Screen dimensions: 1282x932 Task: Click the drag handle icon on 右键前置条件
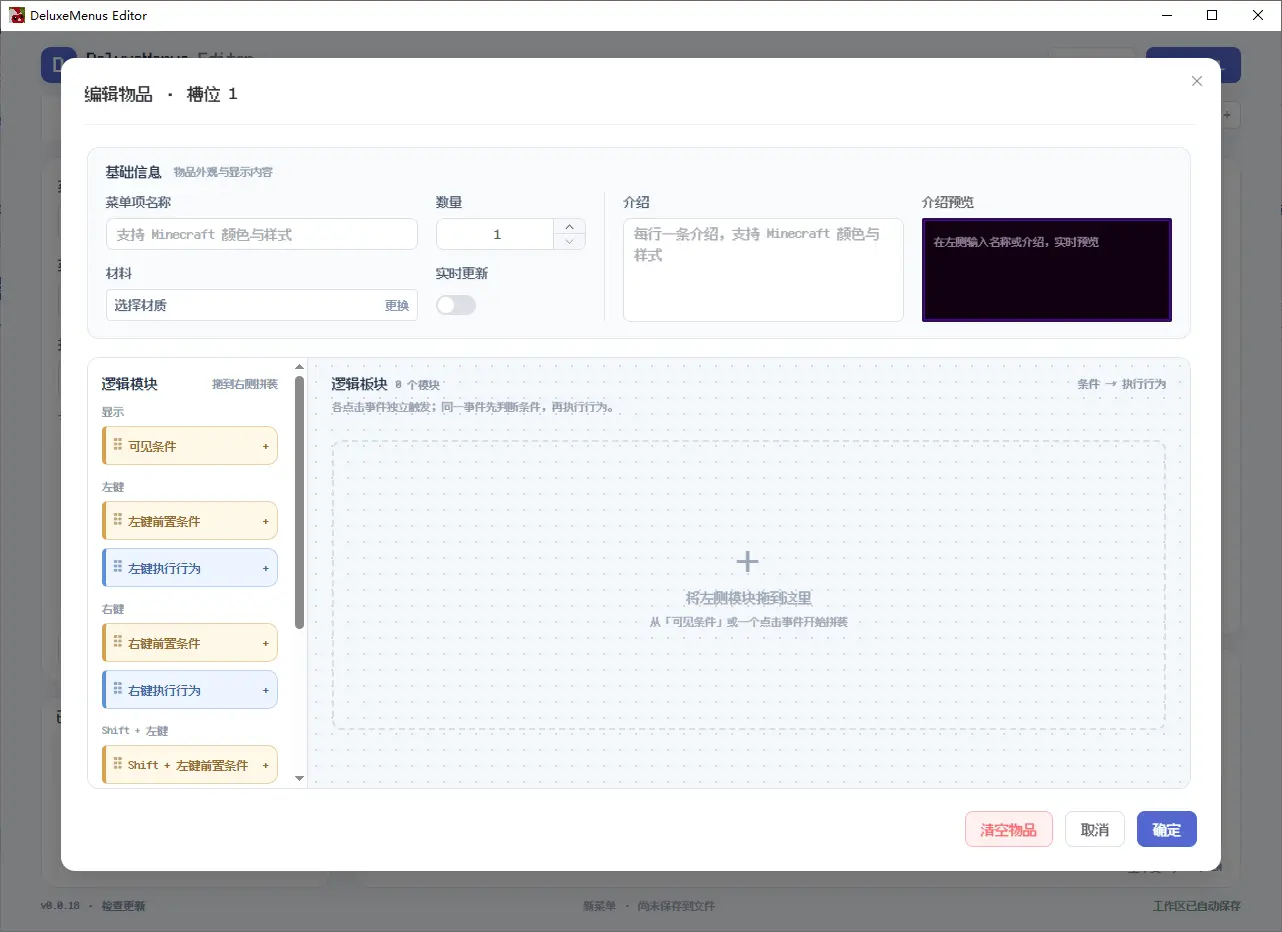tap(118, 642)
